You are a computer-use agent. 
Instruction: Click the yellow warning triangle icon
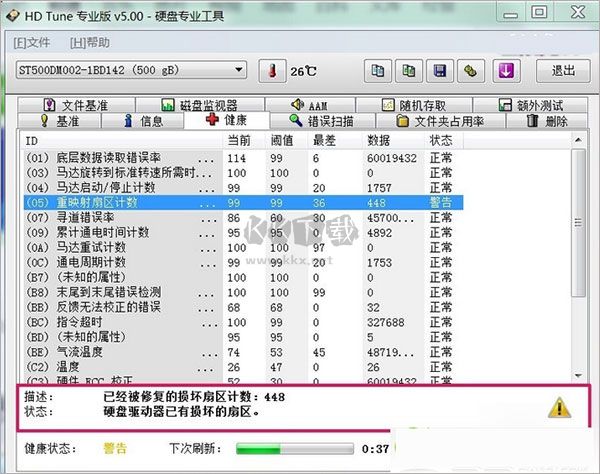click(x=559, y=408)
